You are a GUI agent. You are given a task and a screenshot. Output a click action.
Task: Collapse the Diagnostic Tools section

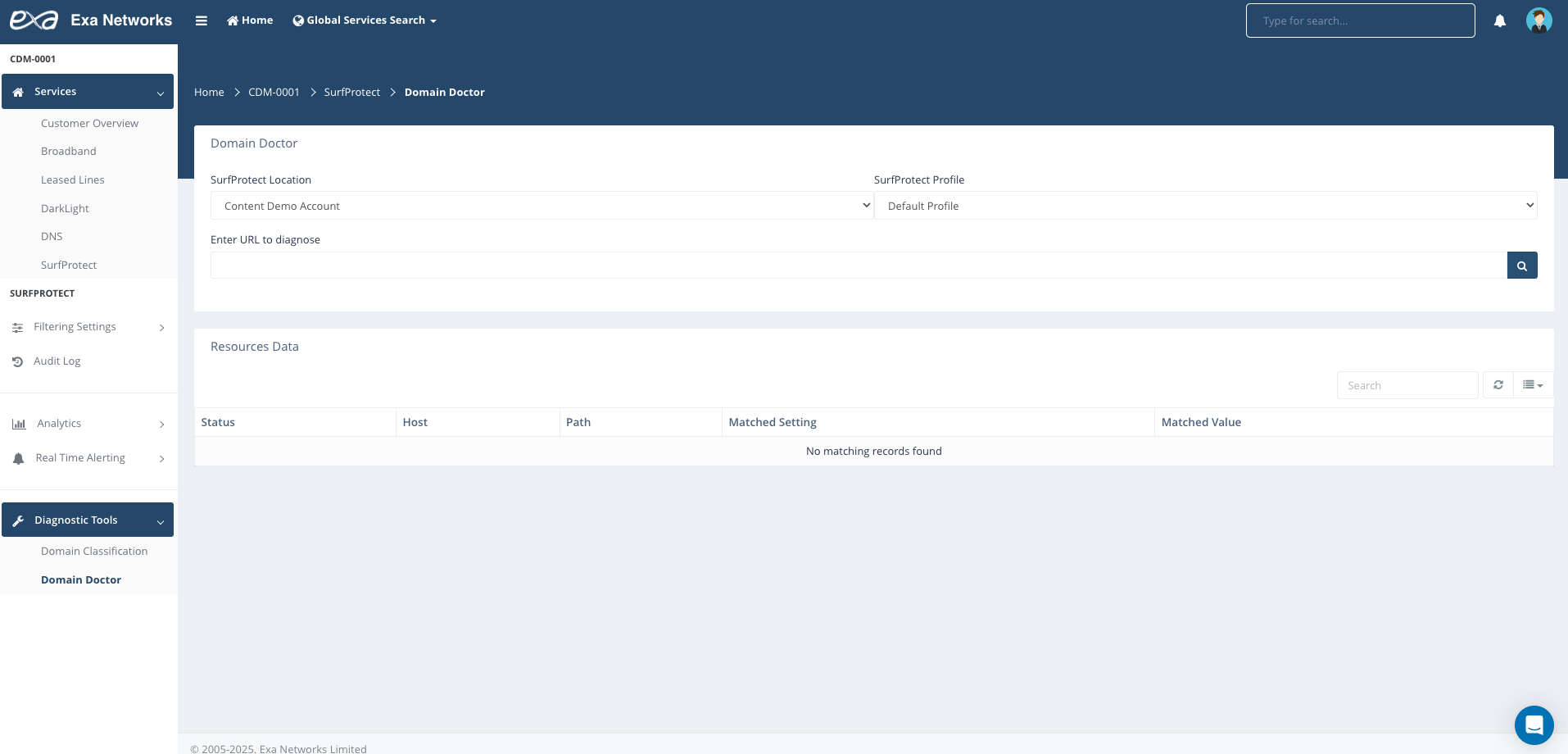[88, 520]
